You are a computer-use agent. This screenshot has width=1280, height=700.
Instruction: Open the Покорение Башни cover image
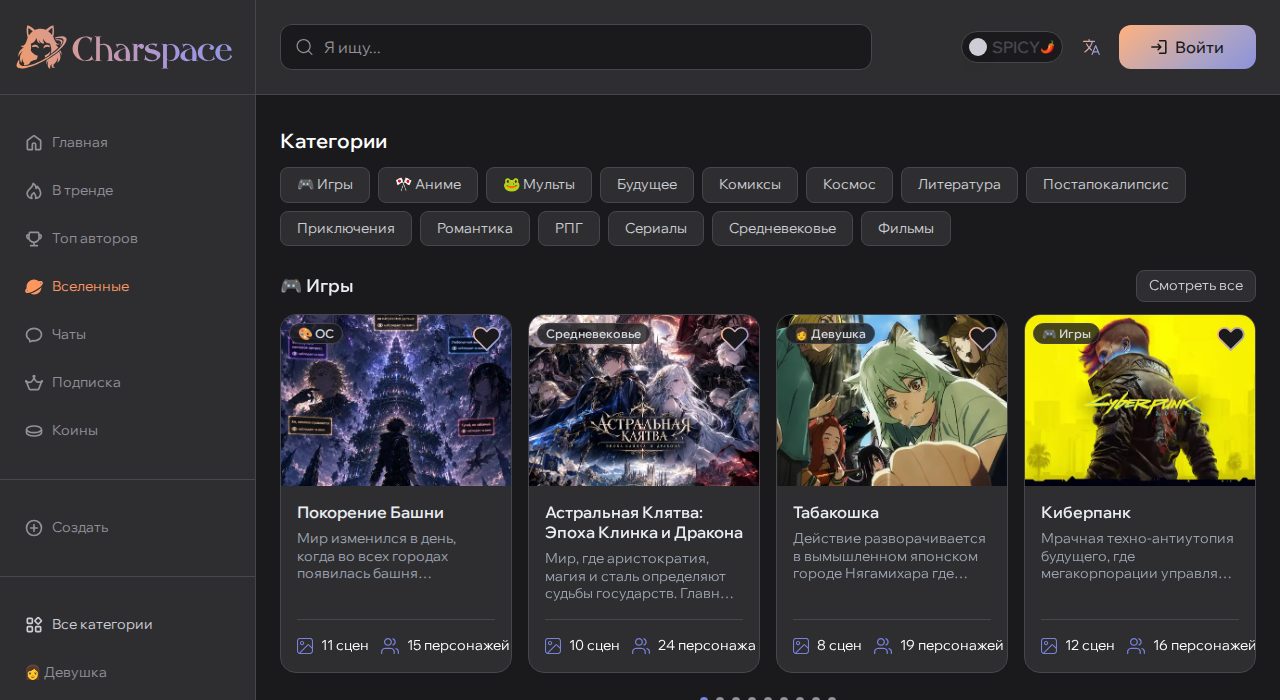396,401
